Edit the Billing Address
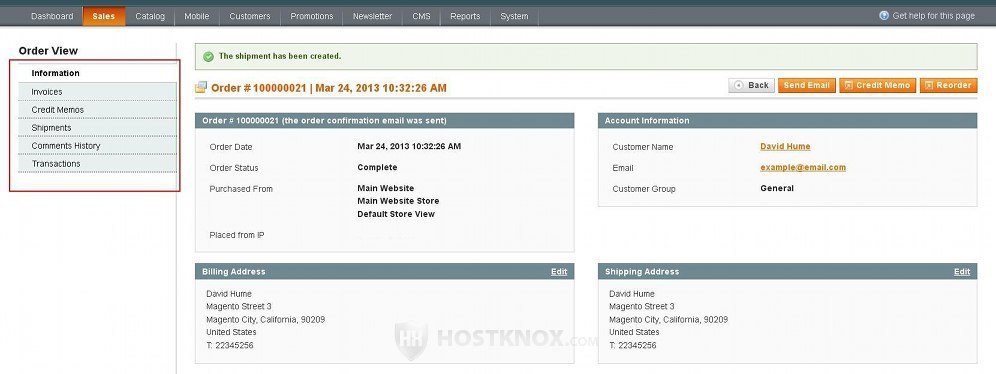Viewport: 996px width, 374px height. [x=559, y=272]
